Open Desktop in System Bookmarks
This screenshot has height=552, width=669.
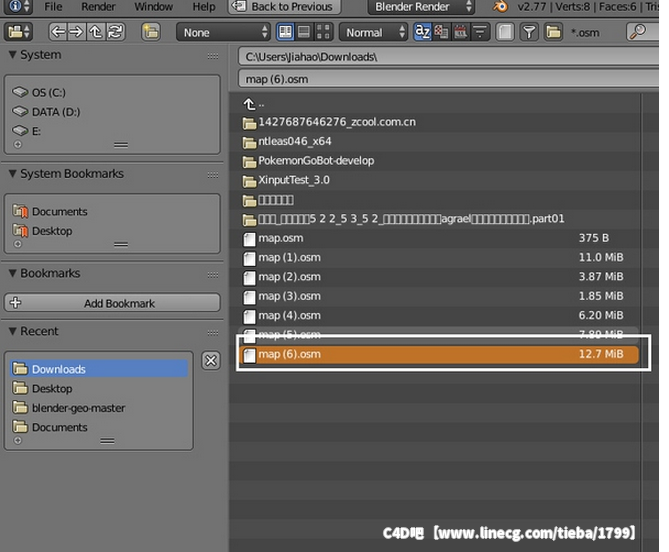tap(112, 231)
